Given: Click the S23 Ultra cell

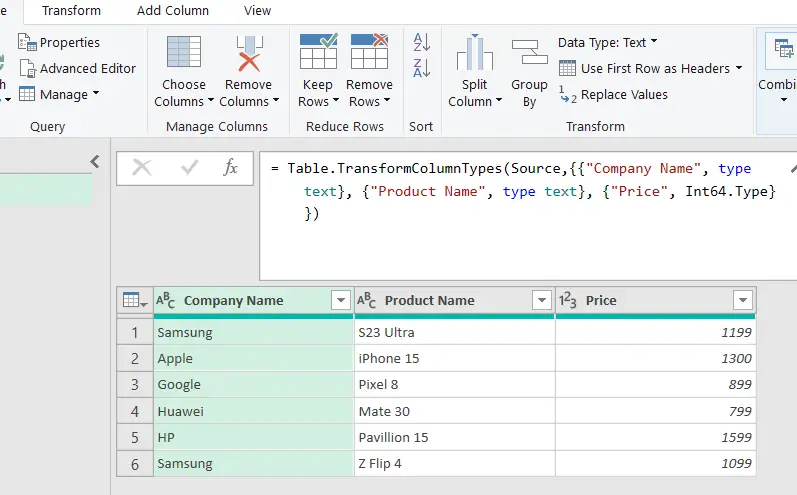Looking at the screenshot, I should [x=455, y=332].
